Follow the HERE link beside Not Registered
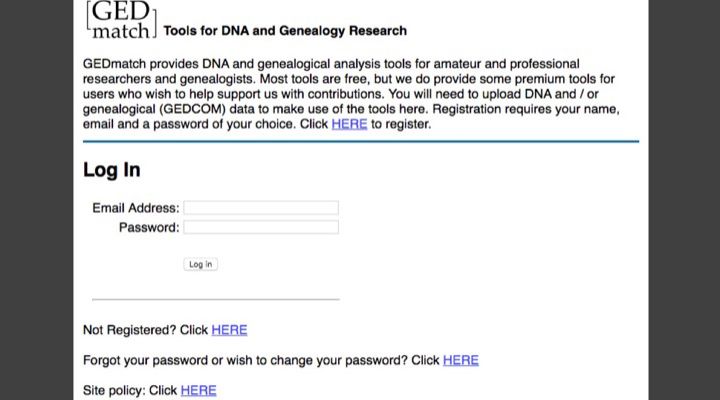 click(229, 330)
